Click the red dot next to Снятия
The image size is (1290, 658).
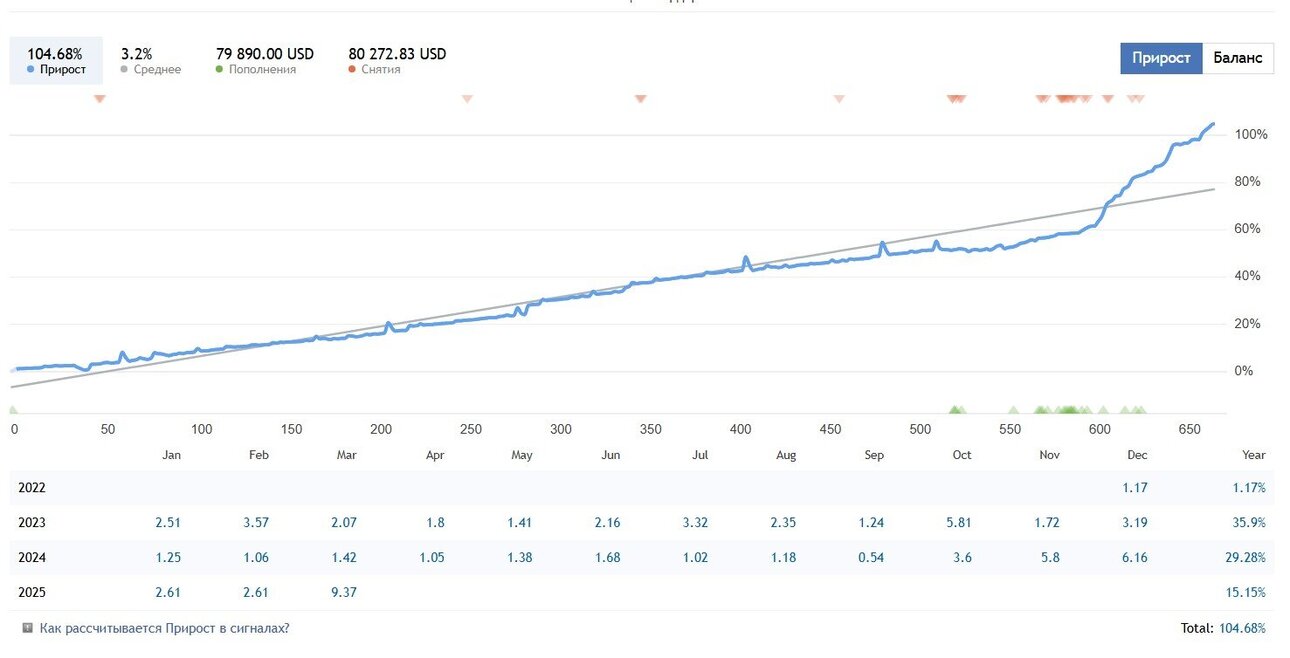(x=352, y=70)
